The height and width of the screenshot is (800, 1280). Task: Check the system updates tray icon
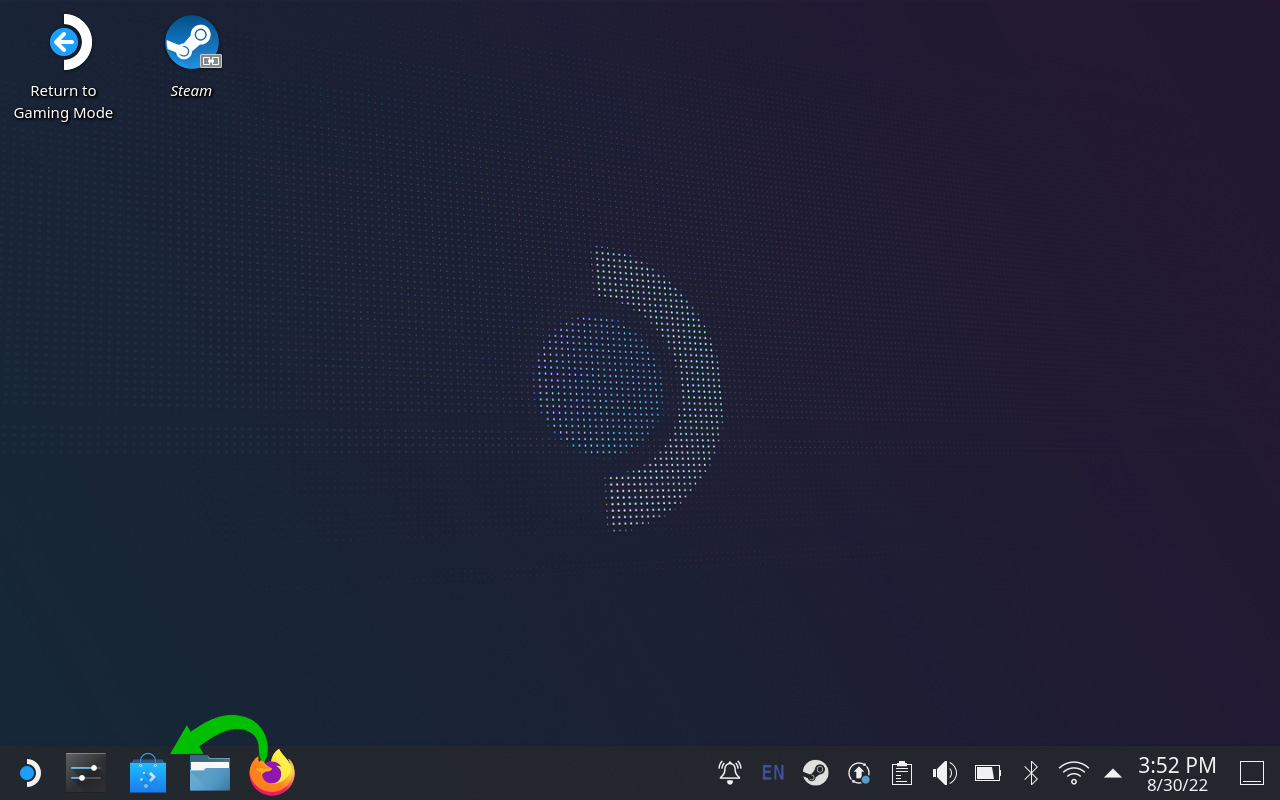(x=859, y=773)
